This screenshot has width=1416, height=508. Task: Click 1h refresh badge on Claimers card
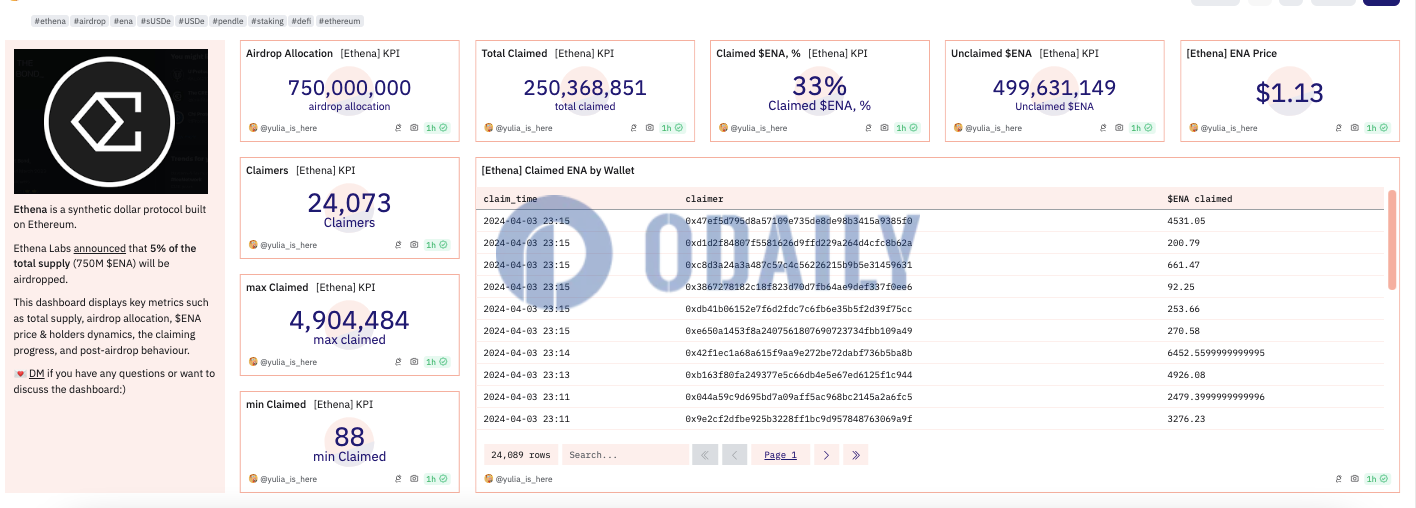click(435, 244)
